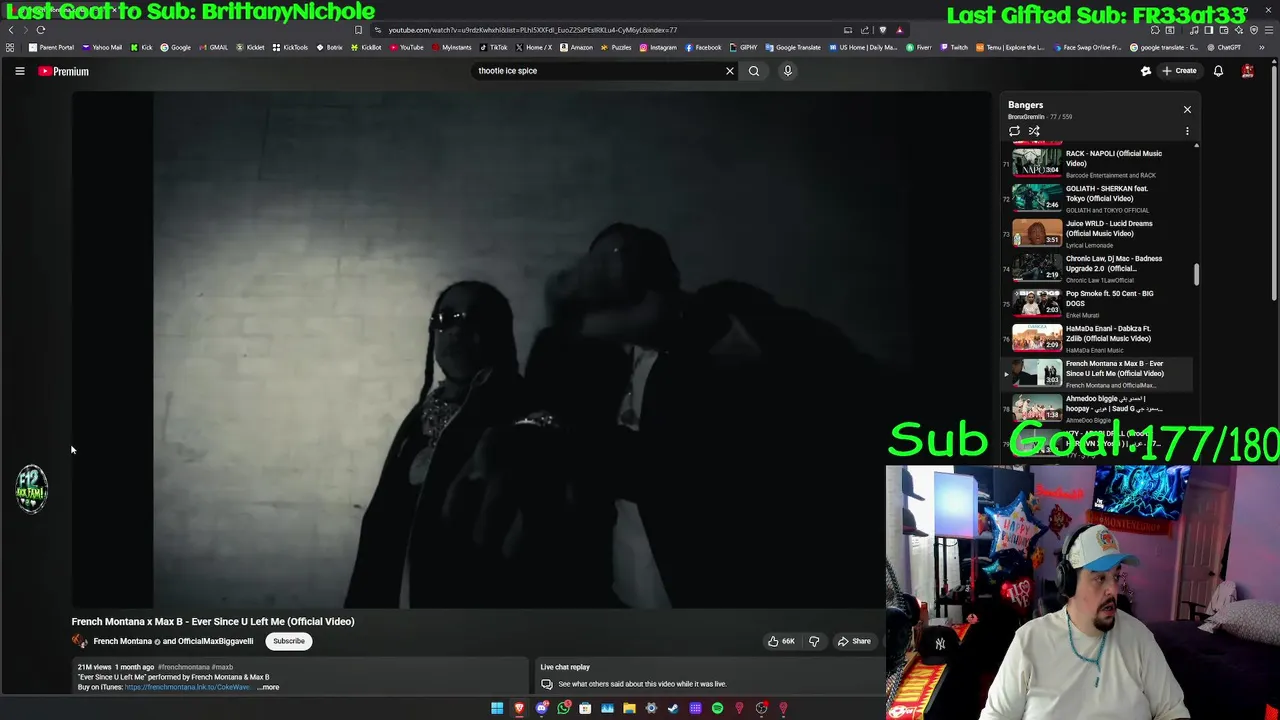Open Kick bookmark
Screen dimensions: 1280x720
141,47
